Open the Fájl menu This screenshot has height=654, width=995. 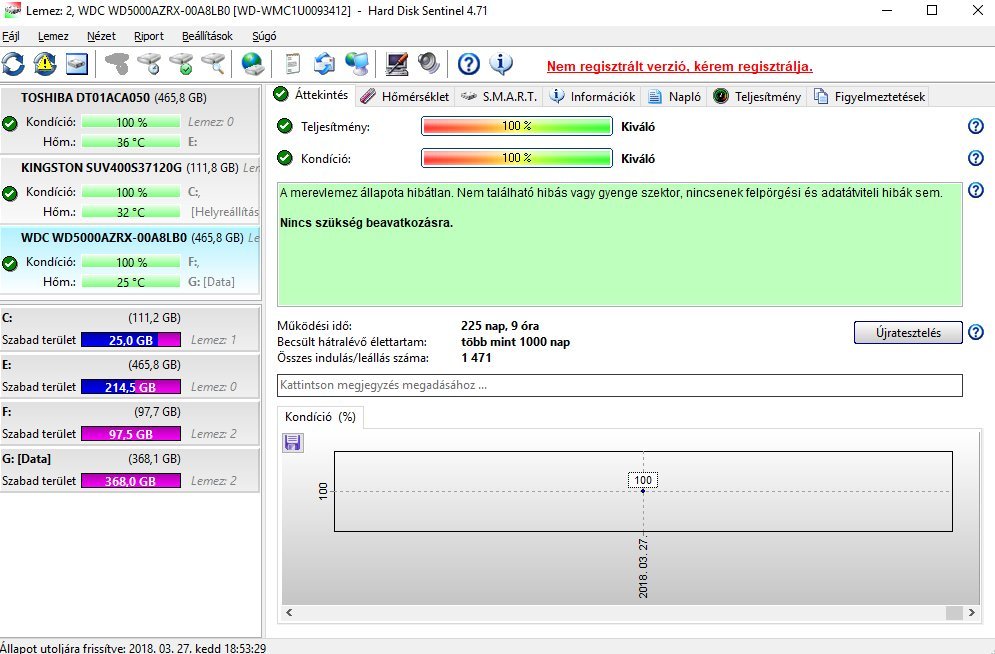coord(11,36)
